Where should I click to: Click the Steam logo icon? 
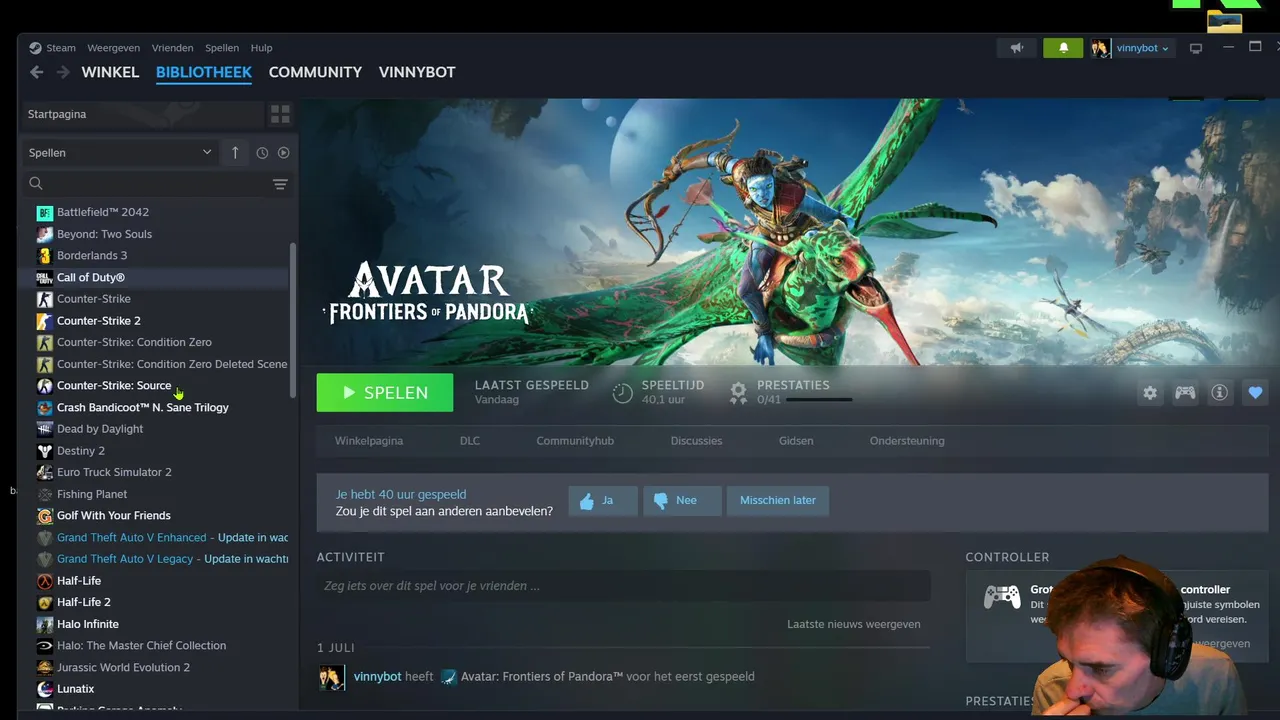(35, 48)
